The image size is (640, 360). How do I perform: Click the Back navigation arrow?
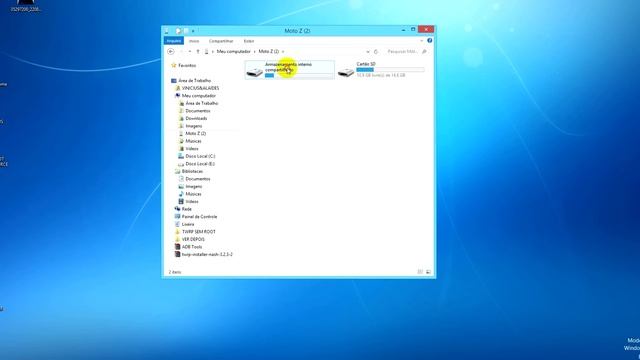pyautogui.click(x=171, y=51)
